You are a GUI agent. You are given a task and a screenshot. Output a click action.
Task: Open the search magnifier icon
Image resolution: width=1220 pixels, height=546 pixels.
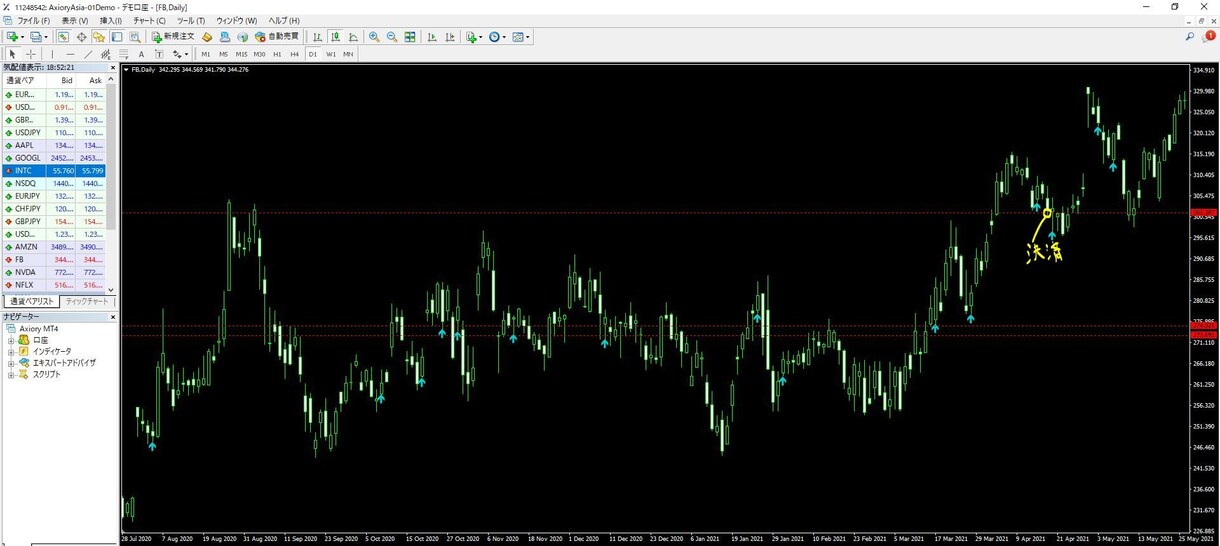click(x=1190, y=37)
